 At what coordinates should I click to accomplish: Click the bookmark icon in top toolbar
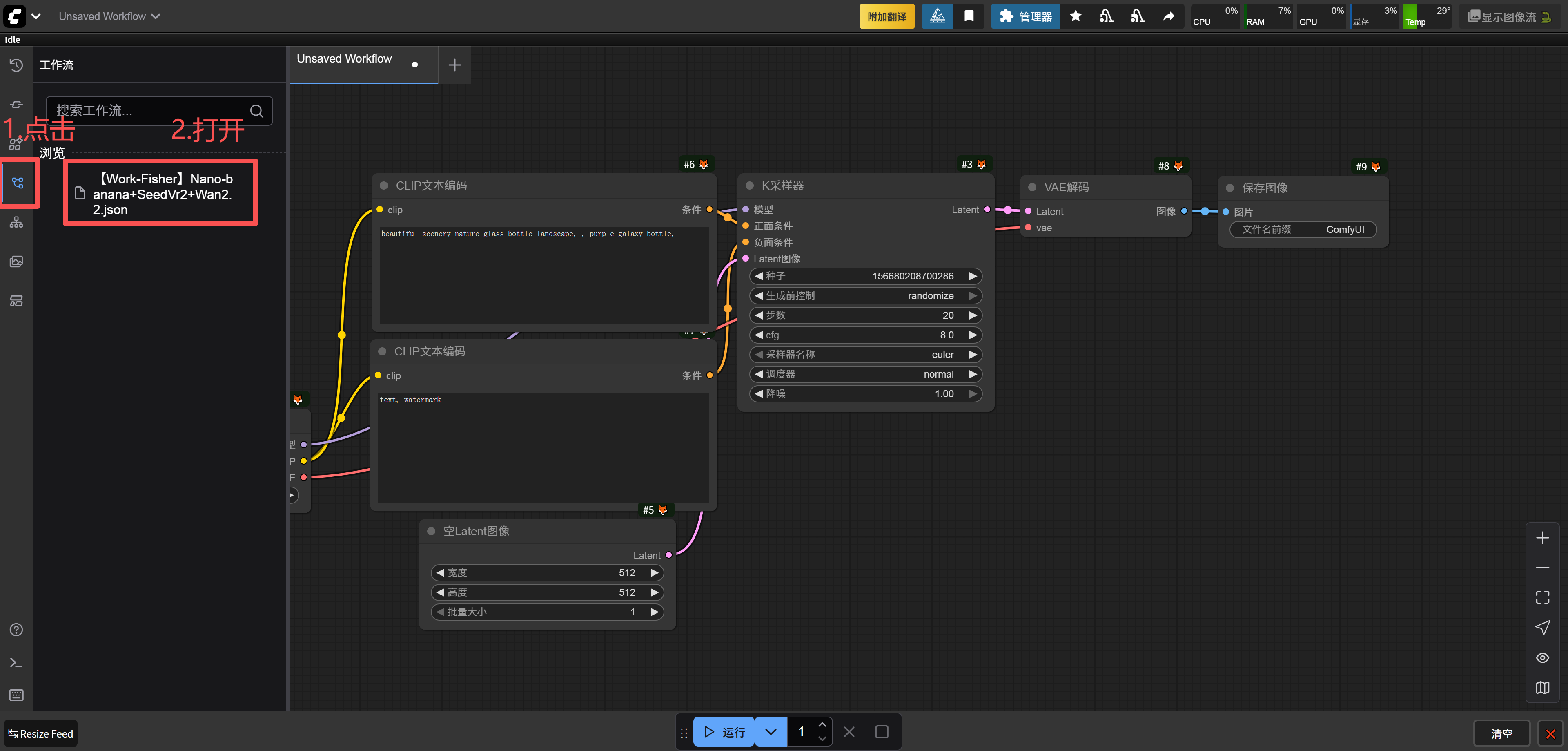click(969, 16)
